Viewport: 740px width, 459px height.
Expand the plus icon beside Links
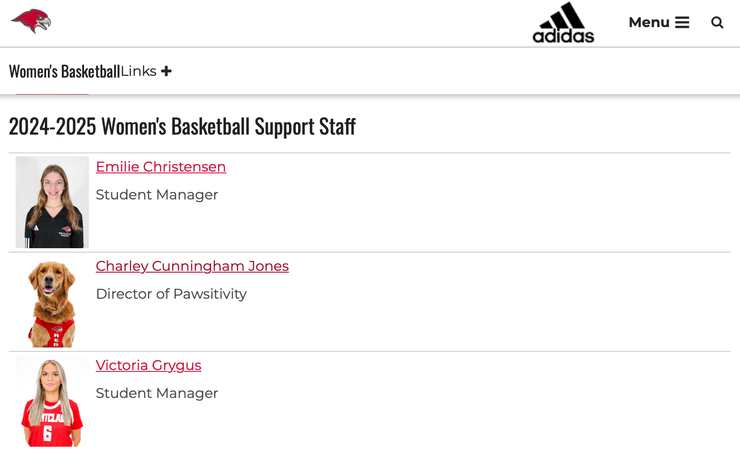(x=166, y=71)
